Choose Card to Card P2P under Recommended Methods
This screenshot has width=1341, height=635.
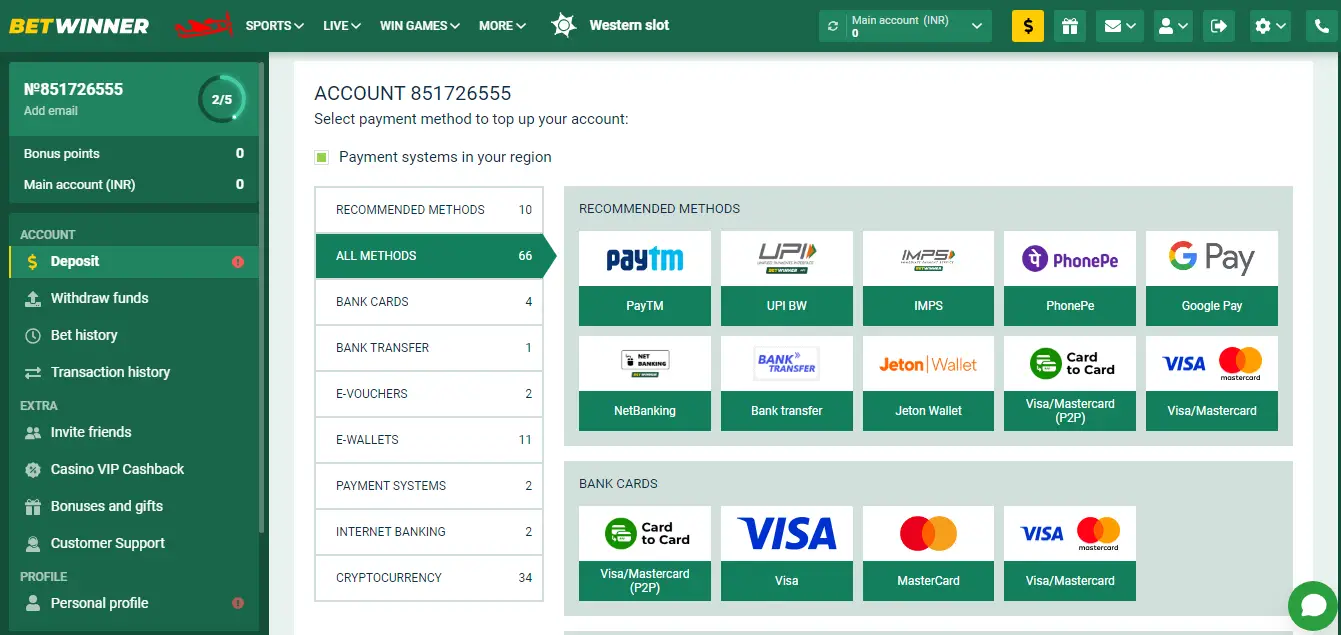(x=1070, y=383)
